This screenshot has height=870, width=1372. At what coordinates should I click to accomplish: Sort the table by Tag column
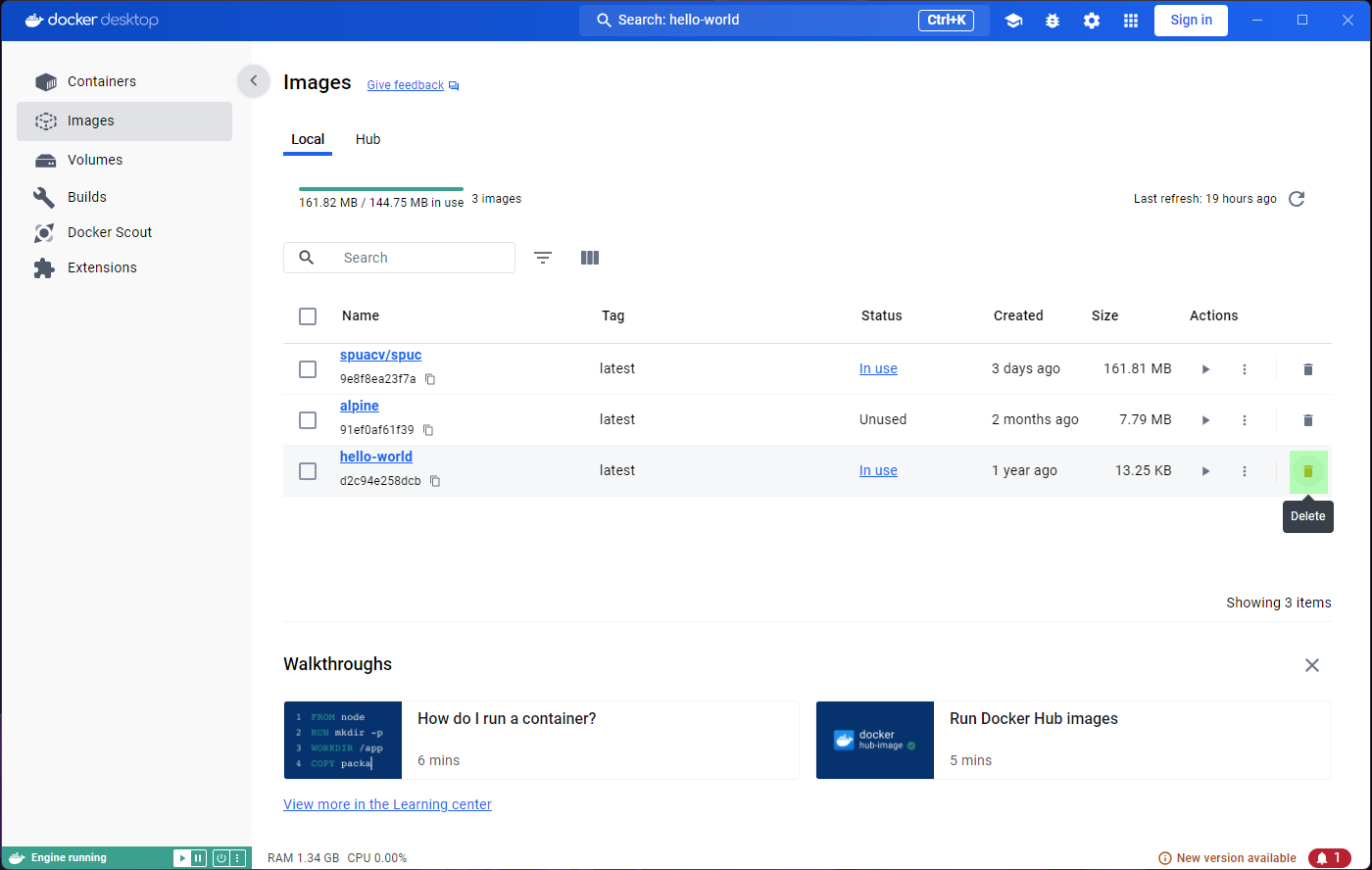click(x=613, y=315)
